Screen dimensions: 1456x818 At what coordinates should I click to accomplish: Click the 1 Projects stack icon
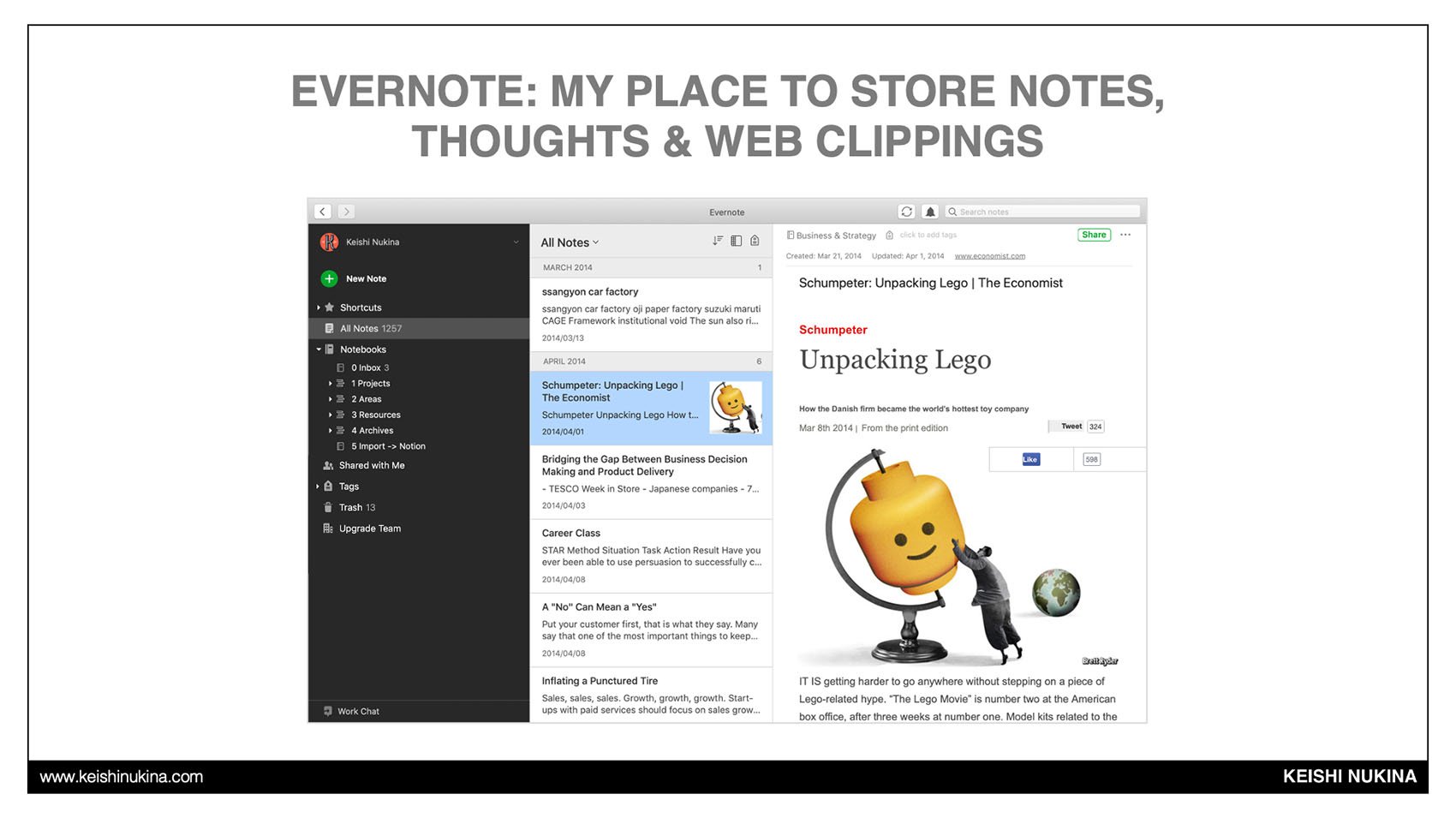pos(340,384)
